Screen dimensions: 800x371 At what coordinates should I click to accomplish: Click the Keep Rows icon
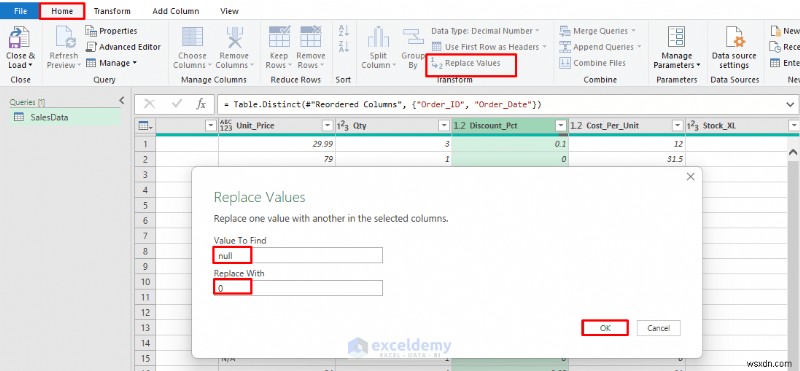pos(279,37)
